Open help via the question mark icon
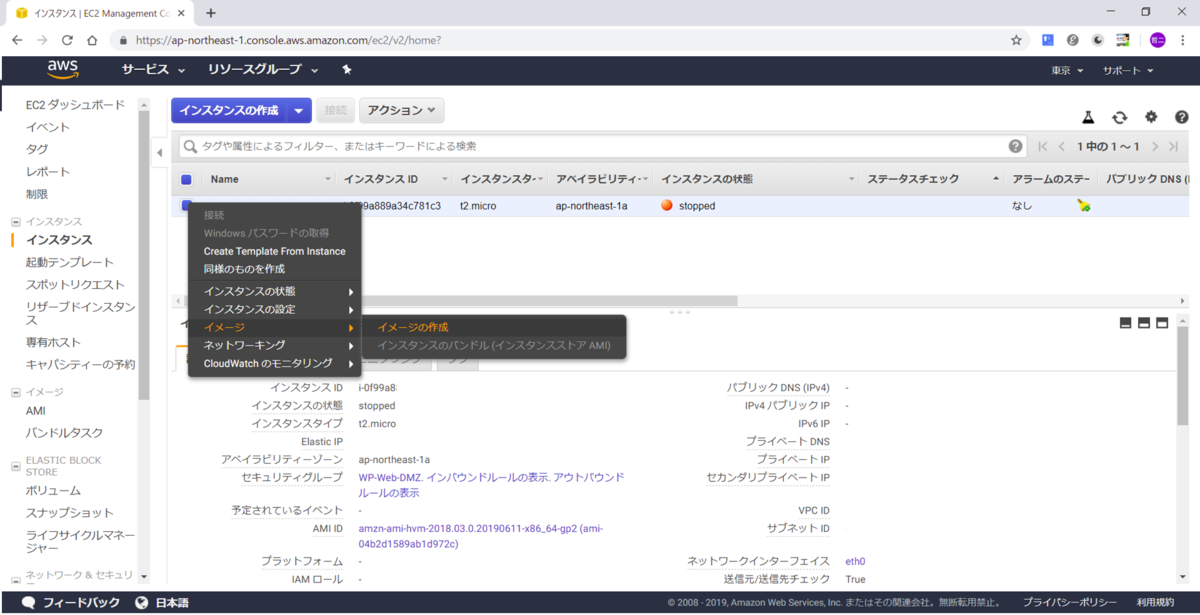Viewport: 1200px width, 615px height. coord(1182,117)
